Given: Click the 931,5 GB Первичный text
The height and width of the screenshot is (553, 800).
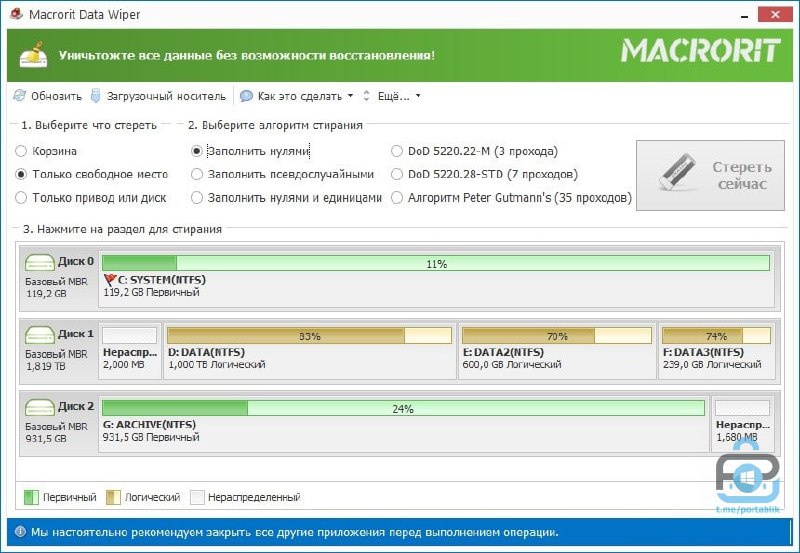Looking at the screenshot, I should click(151, 437).
